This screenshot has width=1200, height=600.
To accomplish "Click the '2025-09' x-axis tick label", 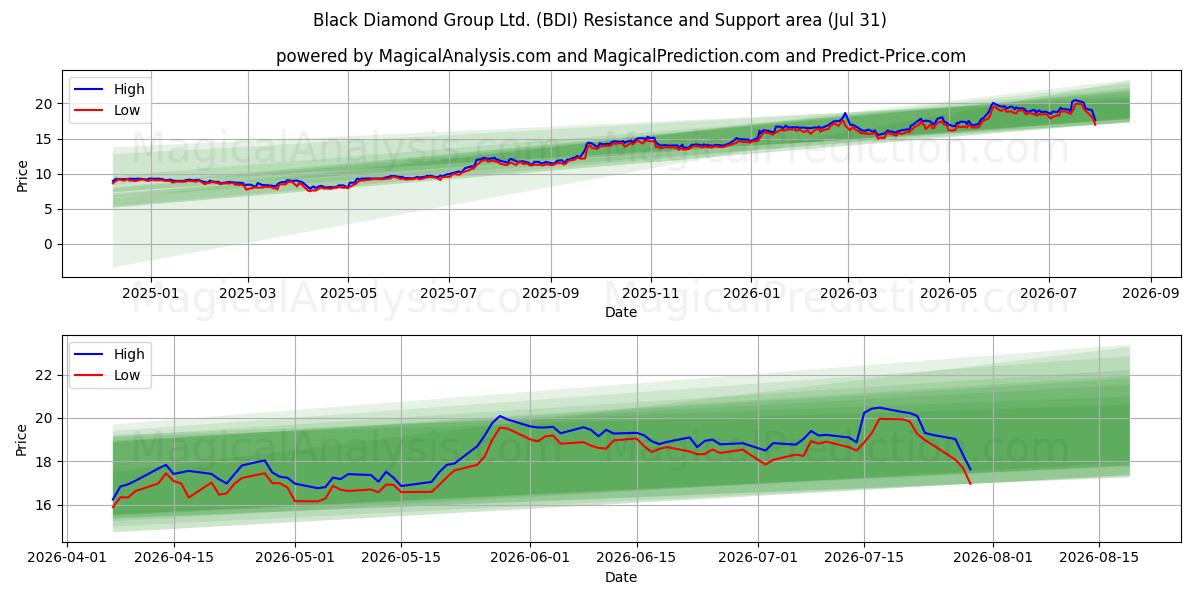I will point(550,292).
